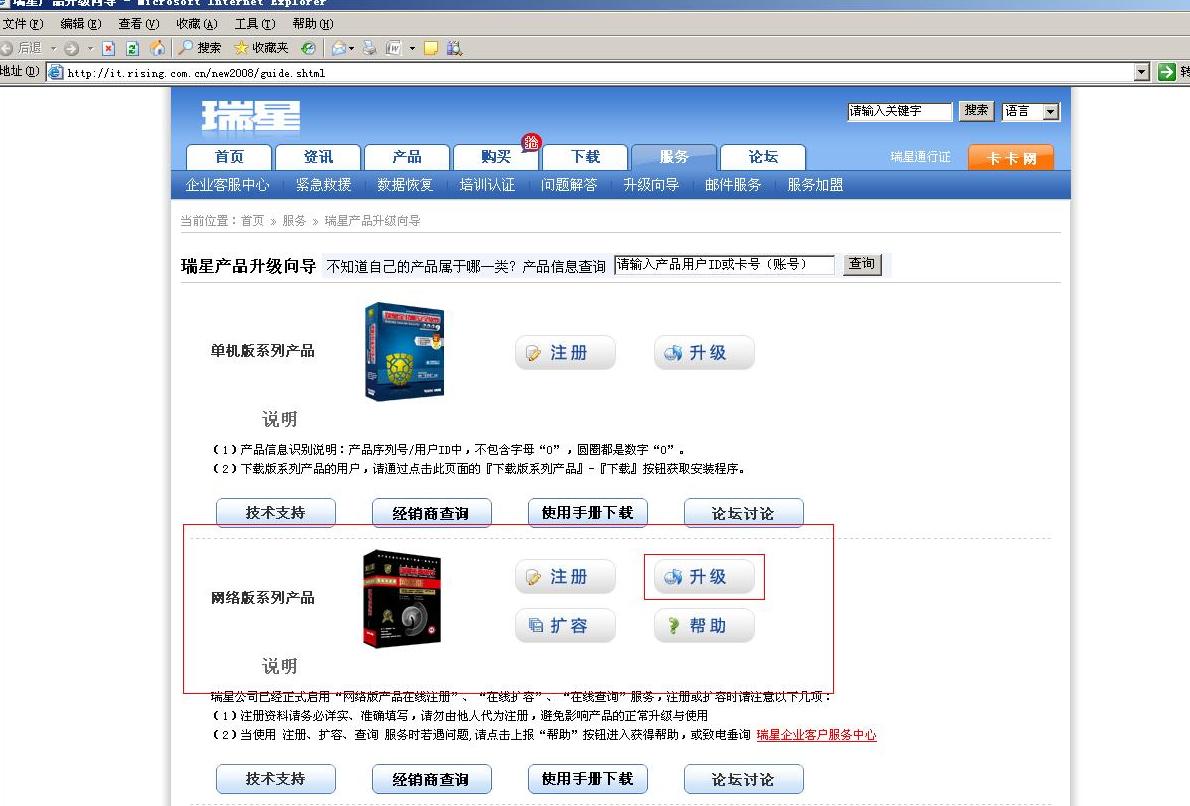Expand the edit-with-Word dropdown arrow

click(x=412, y=49)
